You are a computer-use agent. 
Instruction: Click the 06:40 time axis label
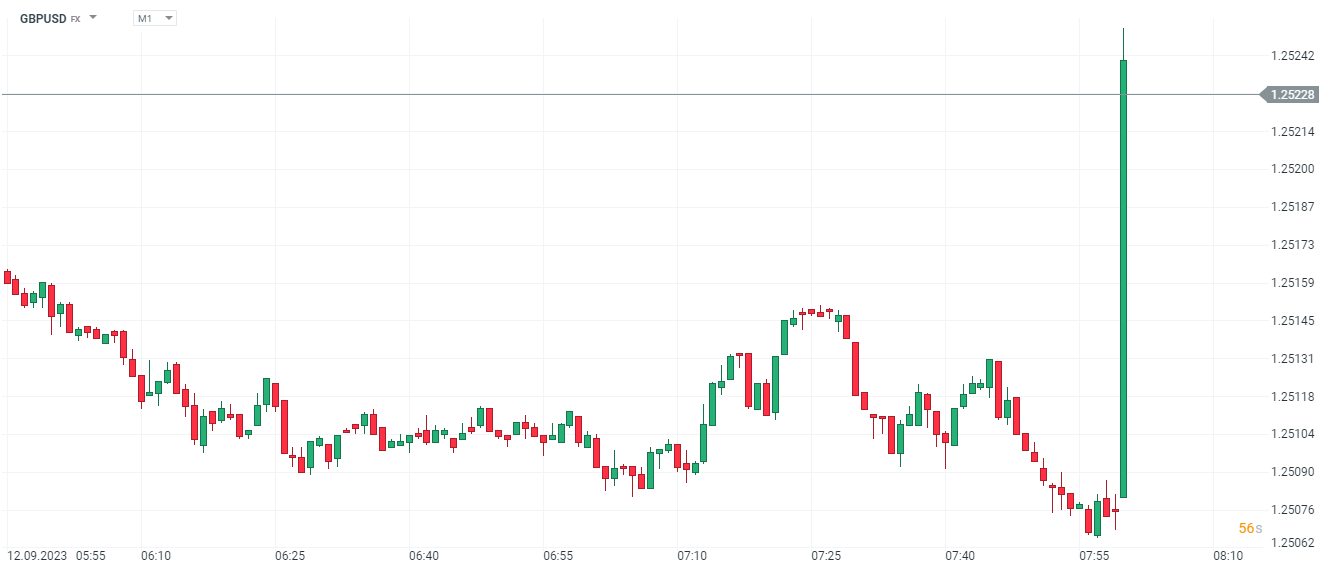coord(424,556)
